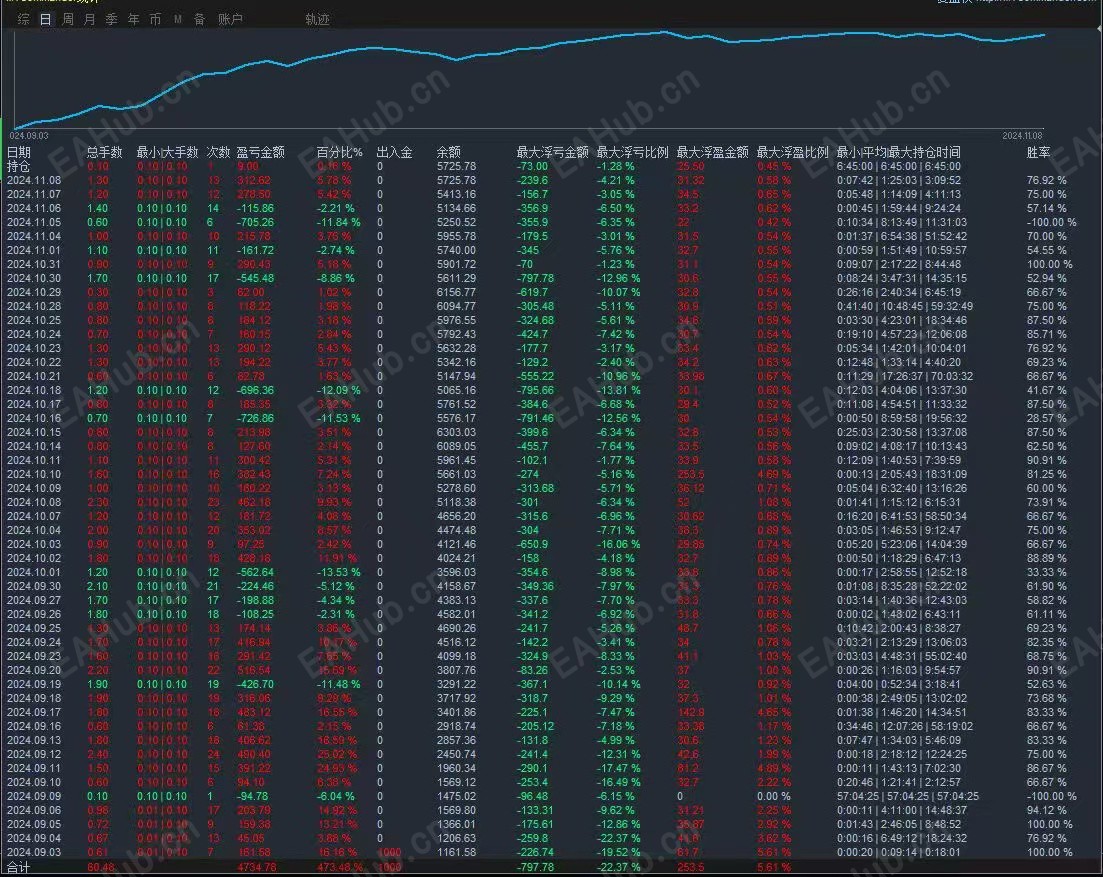Click deposit 1000 in 2024.09.03 row
The image size is (1103, 877).
click(x=389, y=852)
